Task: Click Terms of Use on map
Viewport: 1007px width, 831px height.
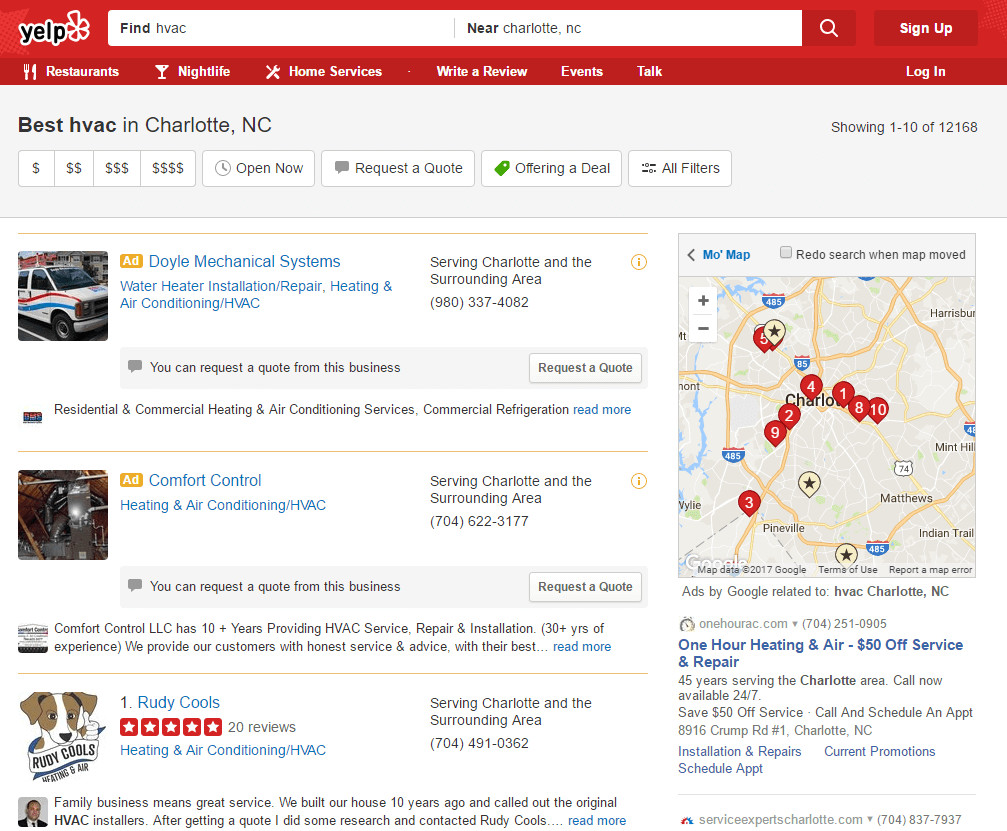Action: pos(848,570)
